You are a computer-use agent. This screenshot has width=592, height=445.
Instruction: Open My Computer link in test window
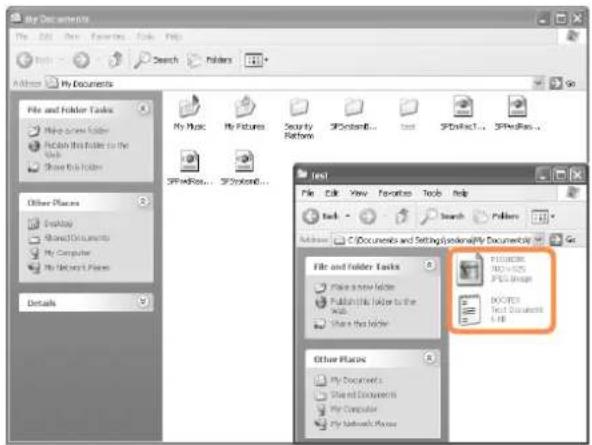pos(346,409)
